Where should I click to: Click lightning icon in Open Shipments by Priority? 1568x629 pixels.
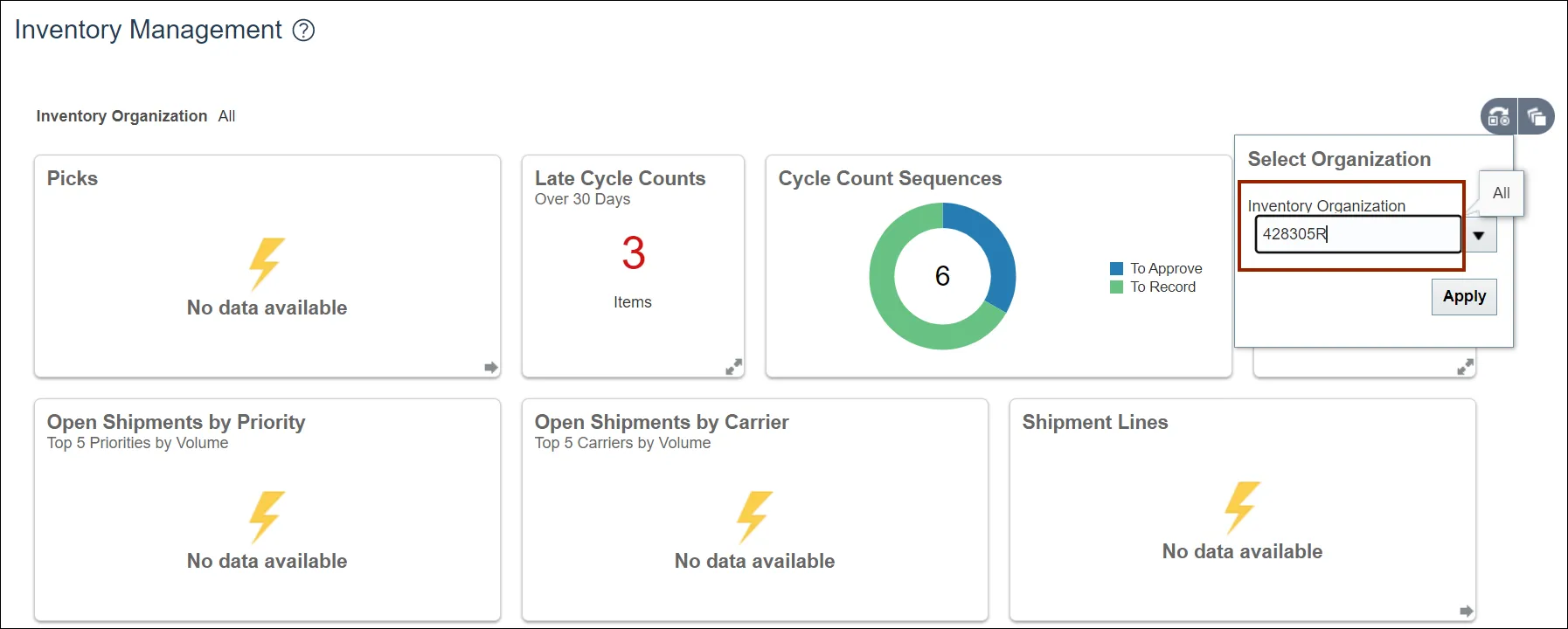(266, 516)
